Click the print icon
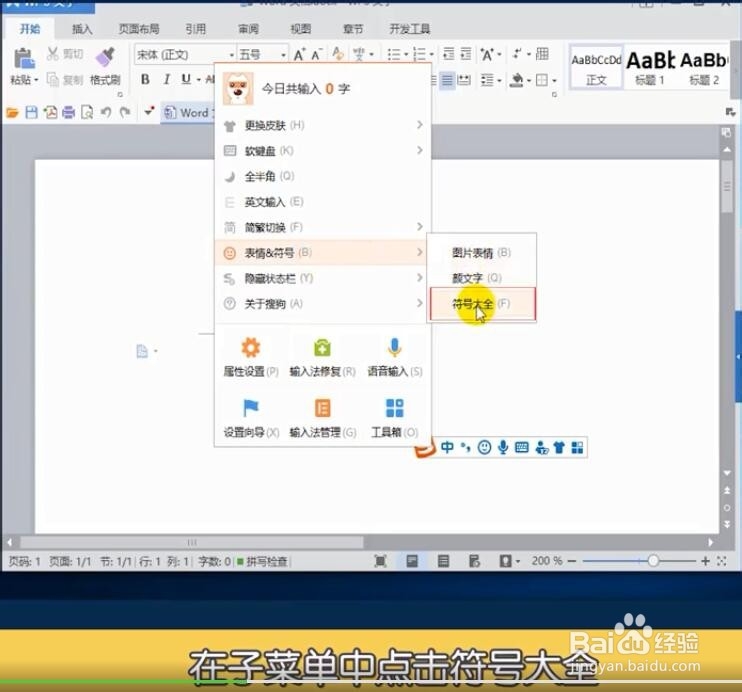Viewport: 742px width, 692px height. pos(69,113)
